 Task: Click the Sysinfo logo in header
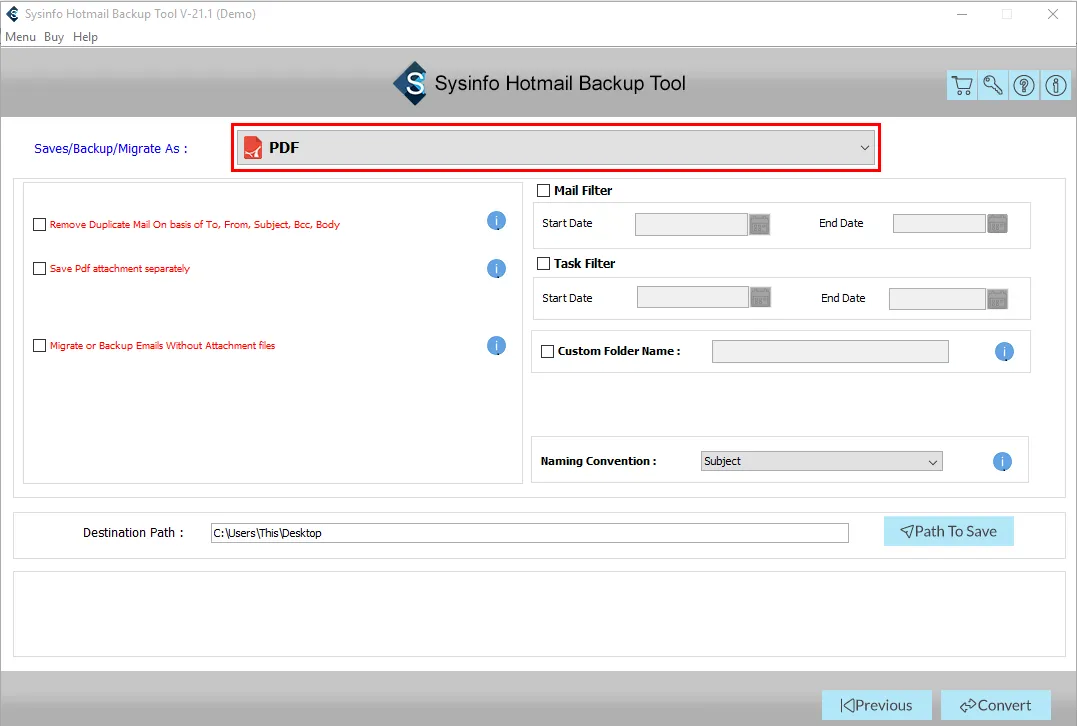411,83
